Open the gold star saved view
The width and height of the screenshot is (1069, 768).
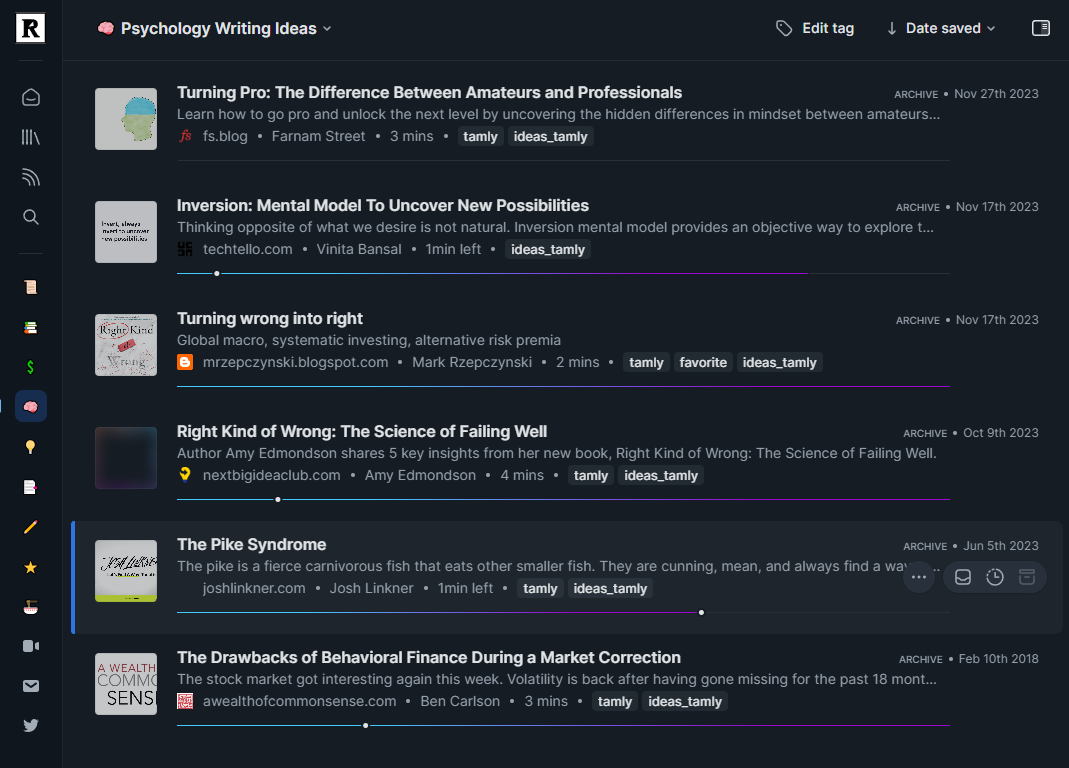click(x=31, y=567)
